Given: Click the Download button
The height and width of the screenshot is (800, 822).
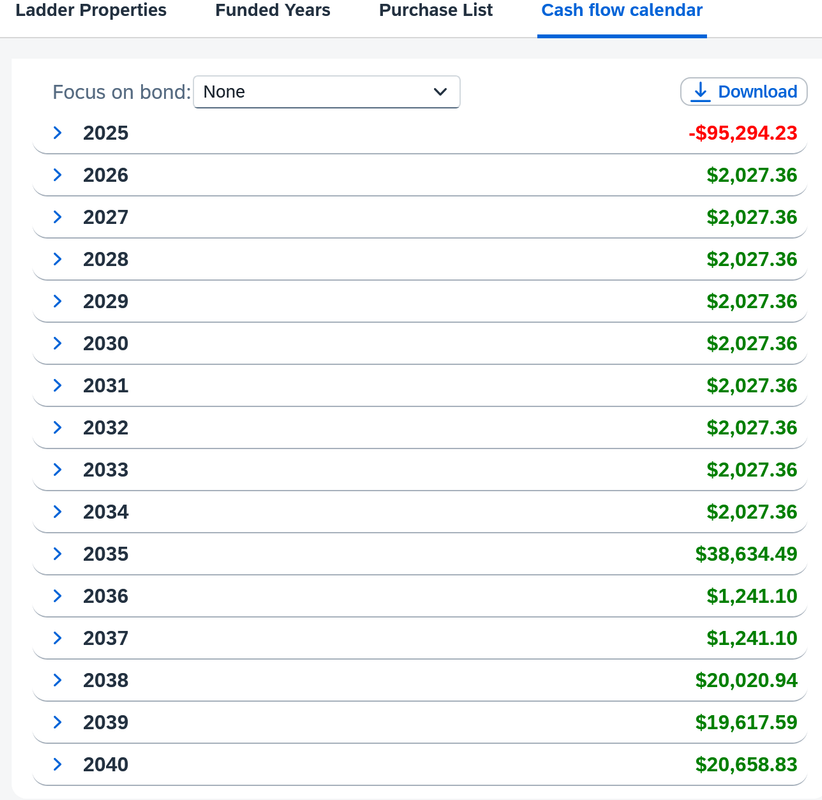Looking at the screenshot, I should coord(744,92).
